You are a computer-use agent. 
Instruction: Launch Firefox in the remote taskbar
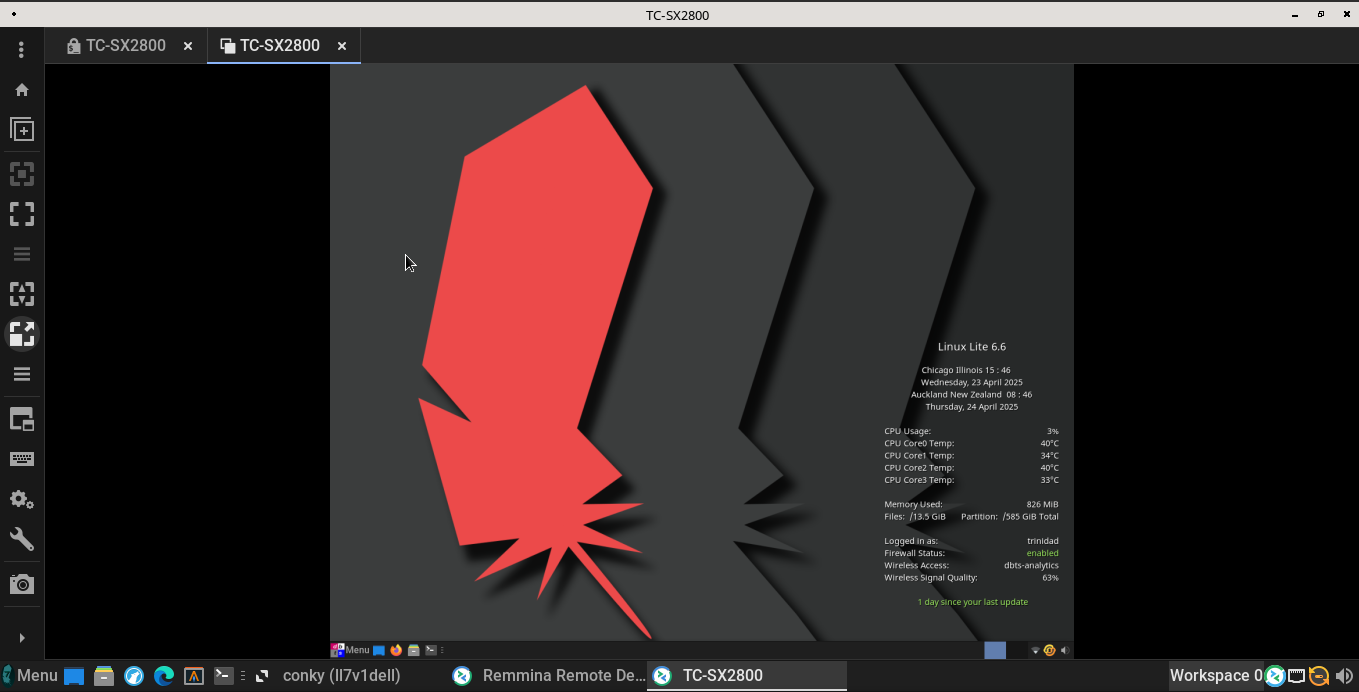[396, 650]
